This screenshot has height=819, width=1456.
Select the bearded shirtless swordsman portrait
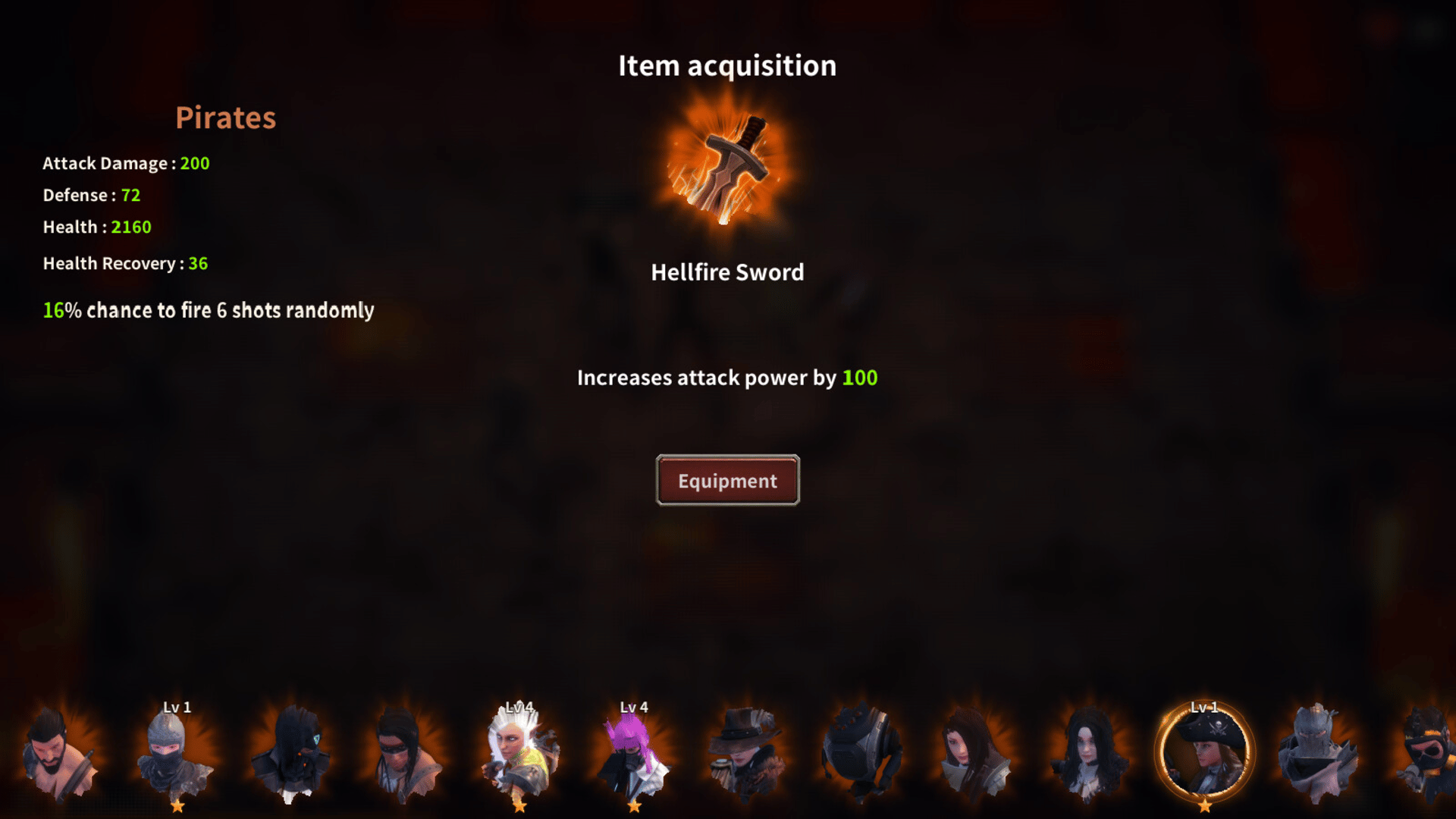[x=59, y=753]
